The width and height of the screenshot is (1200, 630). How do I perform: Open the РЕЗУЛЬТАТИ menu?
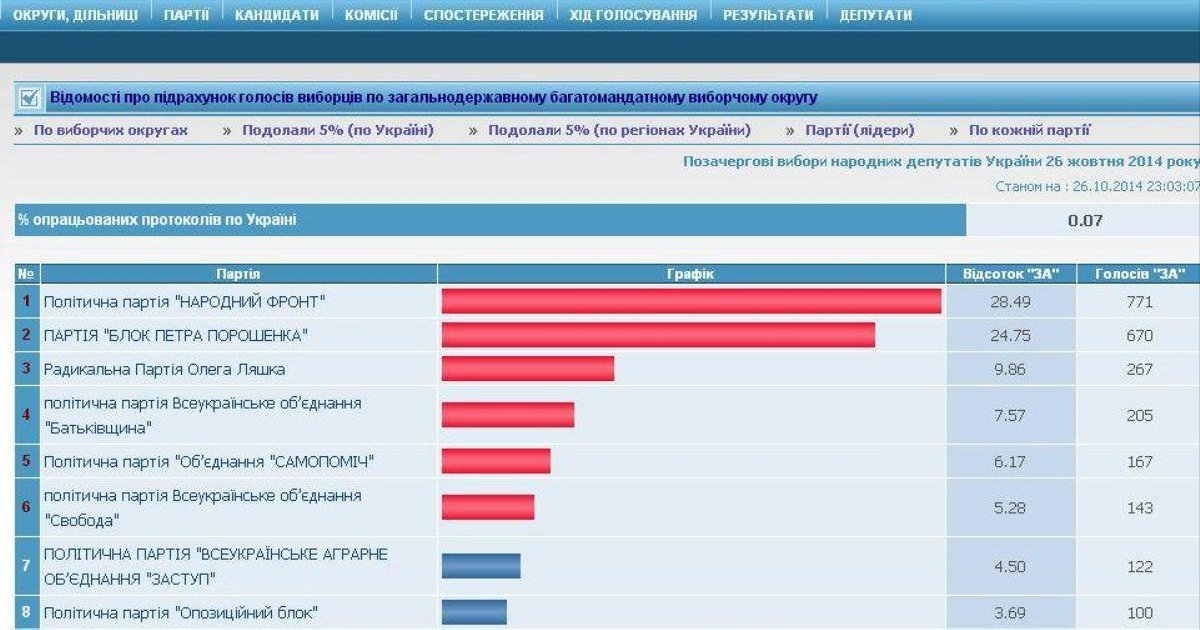[768, 15]
